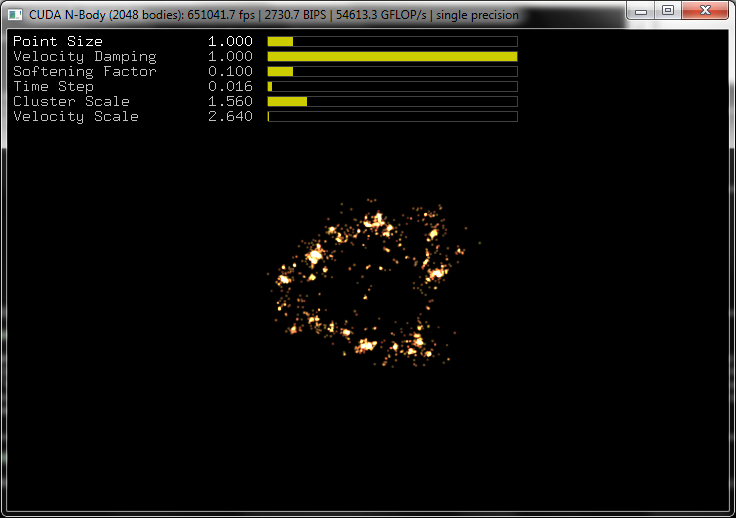
Task: Click the Point Size slider bar
Action: point(392,42)
